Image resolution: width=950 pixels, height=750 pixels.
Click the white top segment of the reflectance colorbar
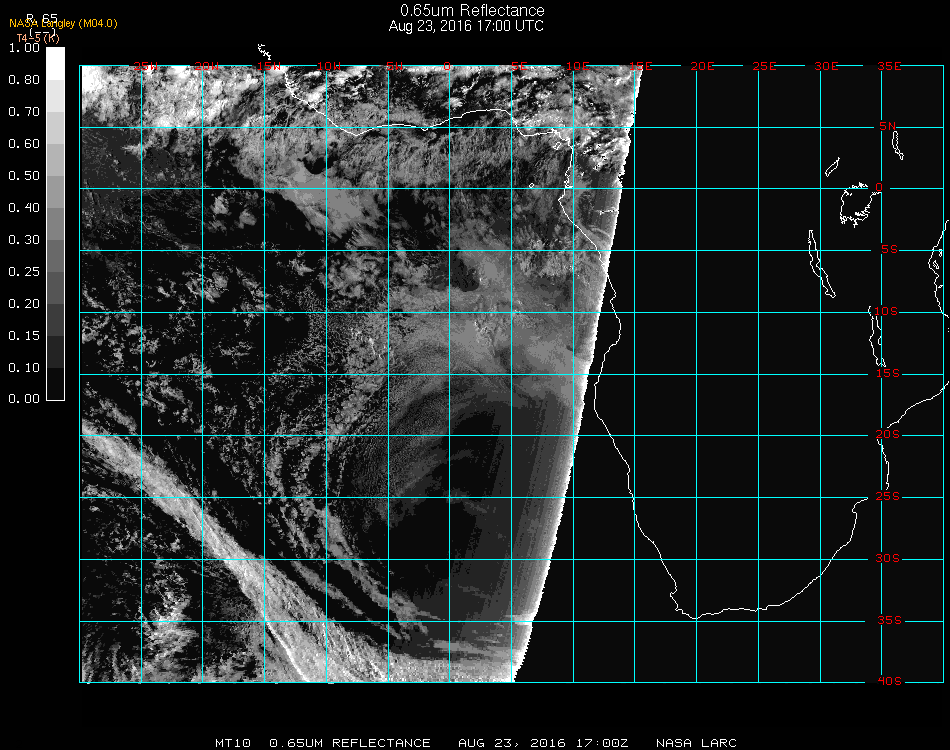click(55, 63)
